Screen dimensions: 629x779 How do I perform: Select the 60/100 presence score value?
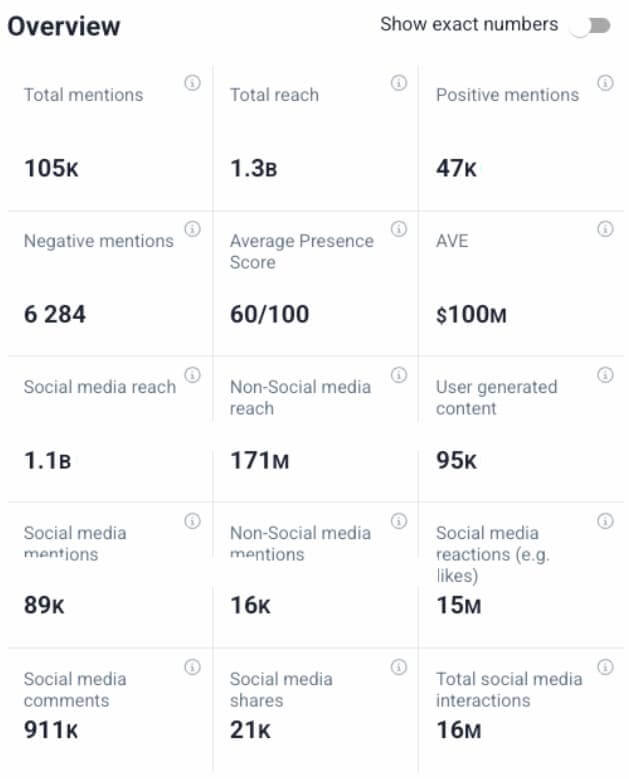(x=269, y=314)
